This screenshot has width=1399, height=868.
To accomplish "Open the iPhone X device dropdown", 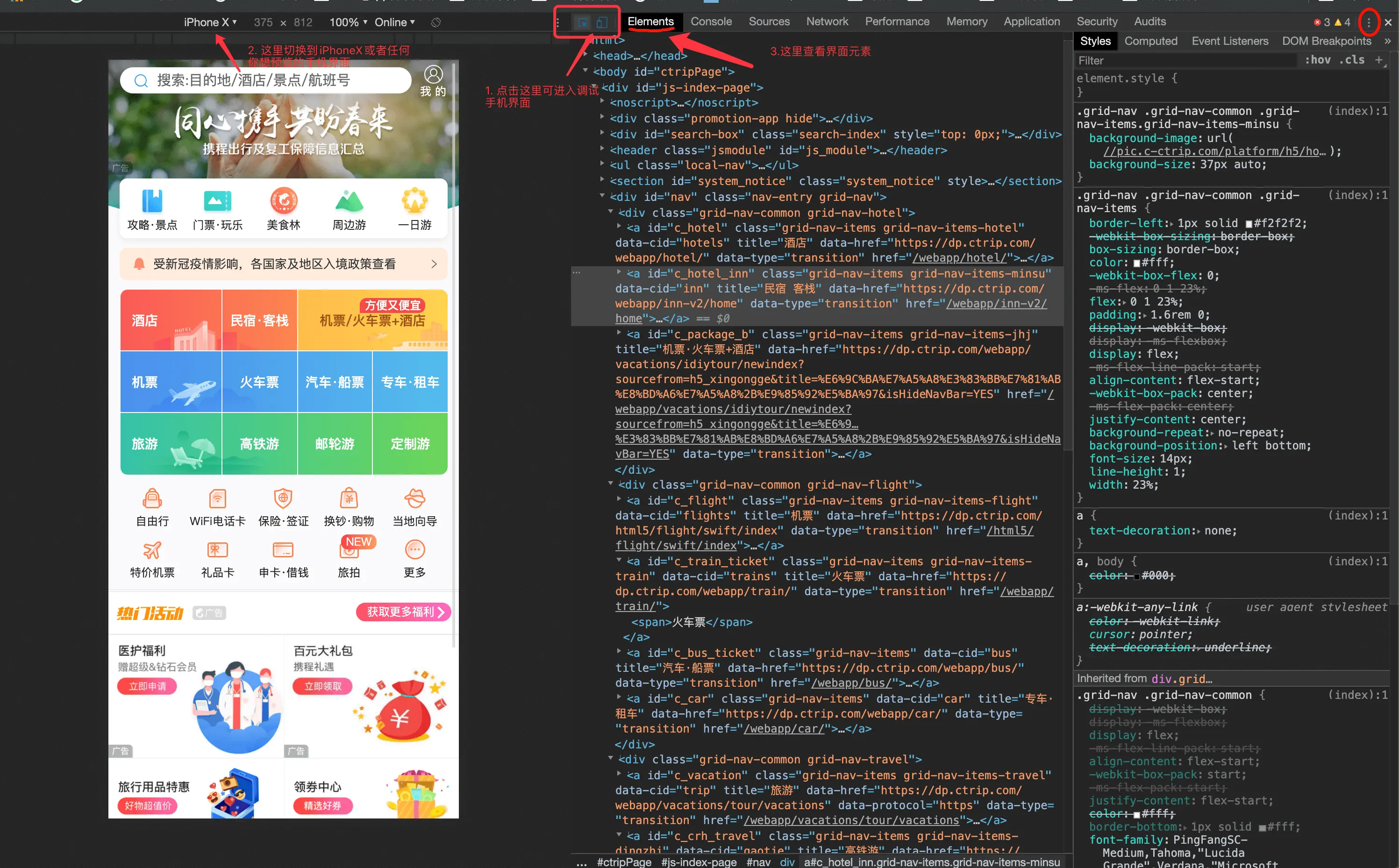I will pos(209,22).
